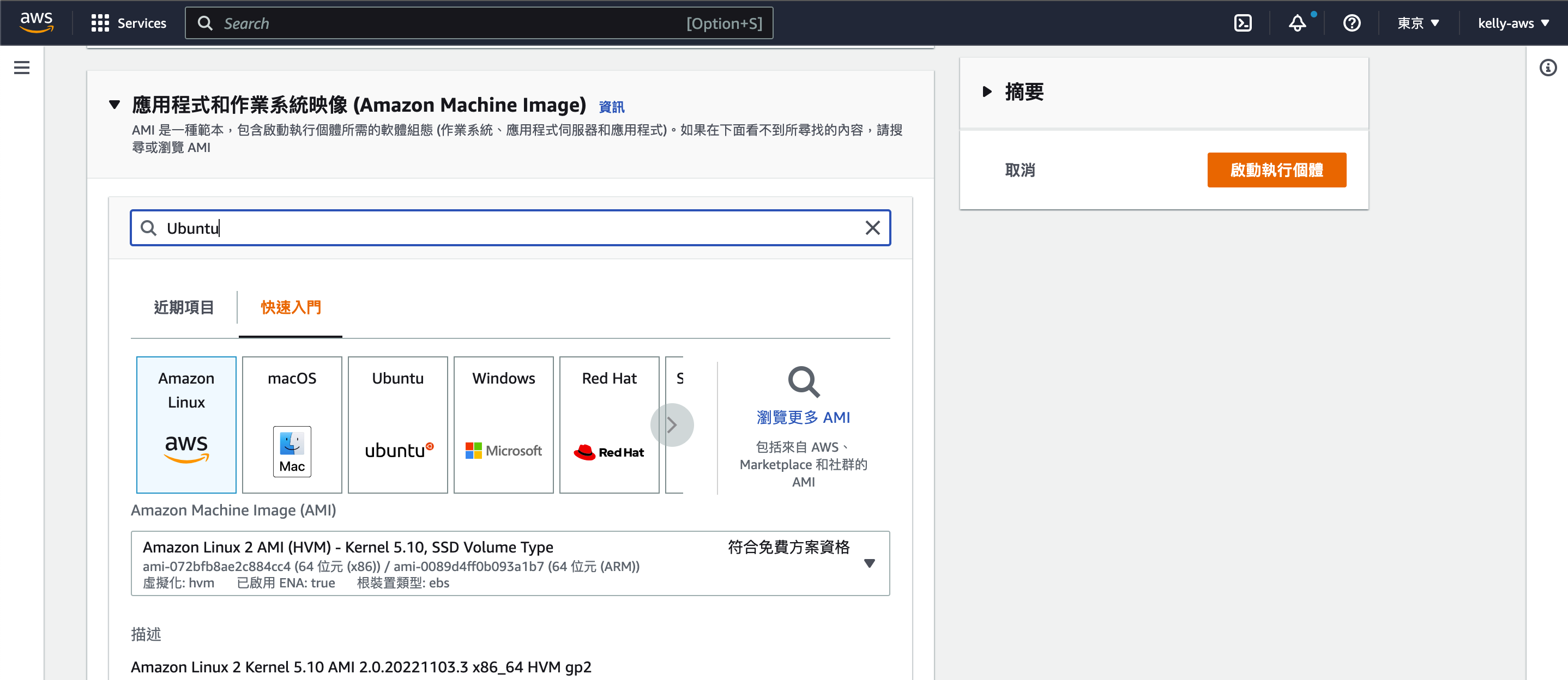The height and width of the screenshot is (680, 1568).
Task: Choose the Ubuntu quick start tile
Action: click(397, 424)
